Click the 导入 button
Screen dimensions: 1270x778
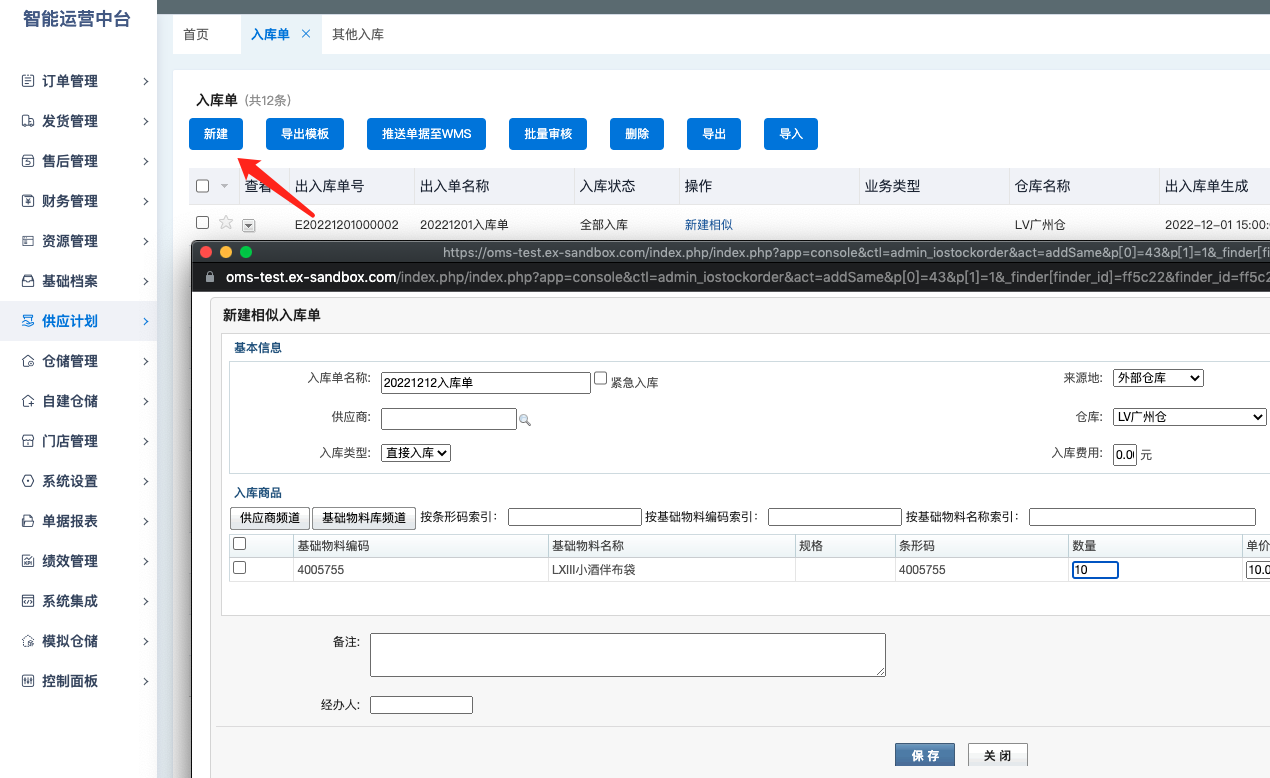coord(791,134)
